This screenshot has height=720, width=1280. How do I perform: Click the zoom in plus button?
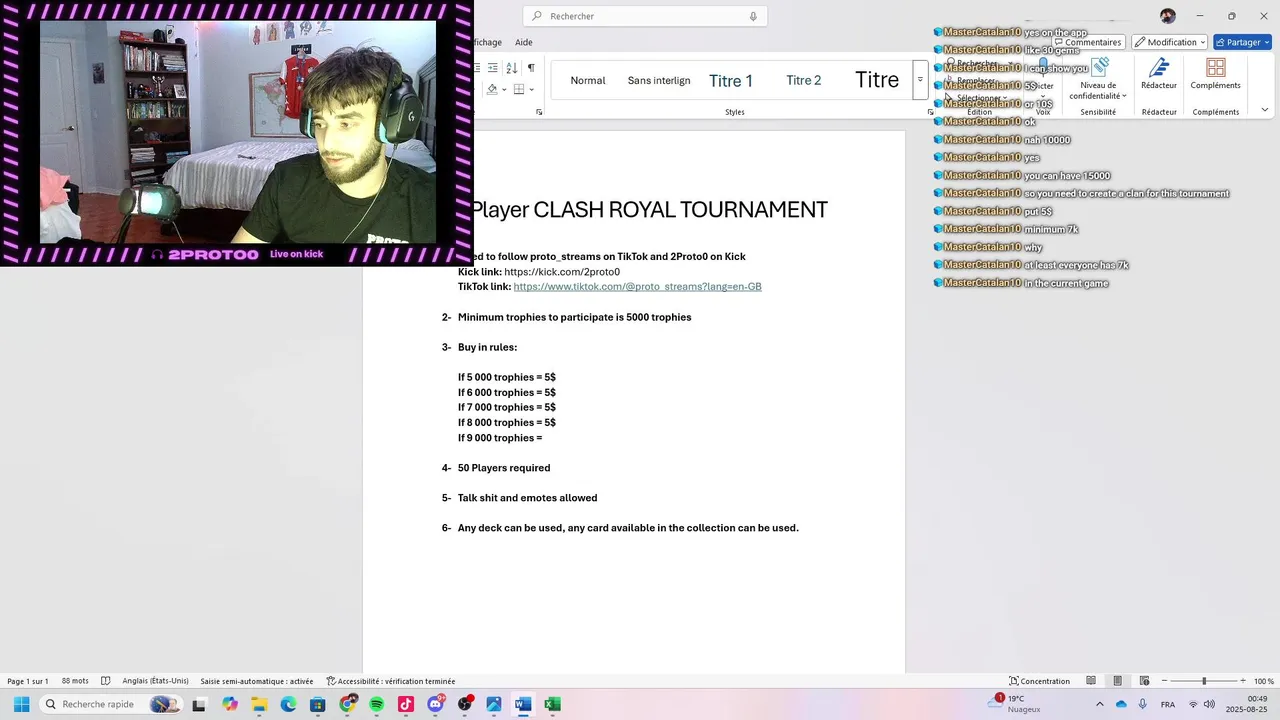pyautogui.click(x=1243, y=681)
